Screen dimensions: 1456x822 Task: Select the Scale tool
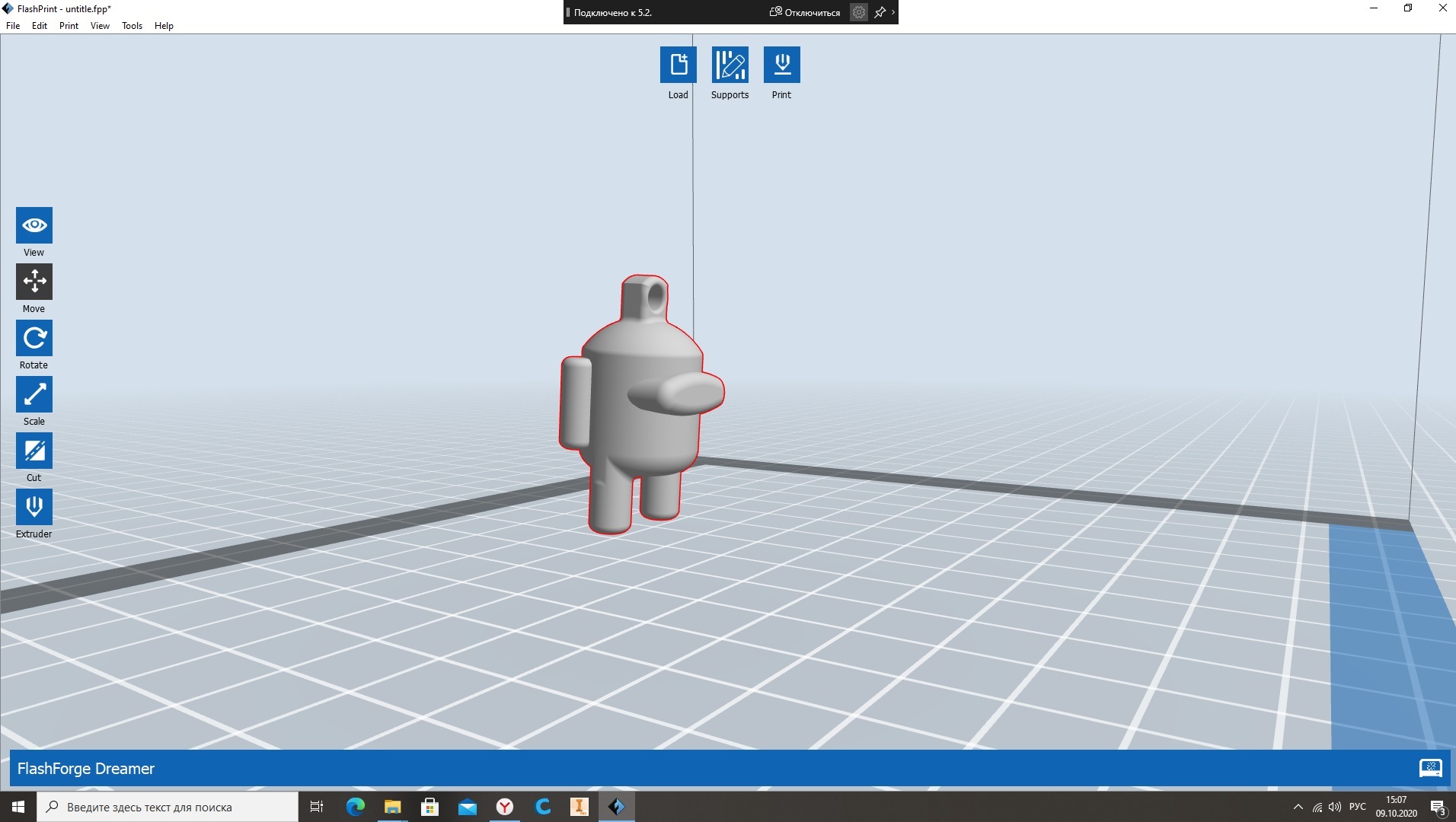(x=34, y=394)
